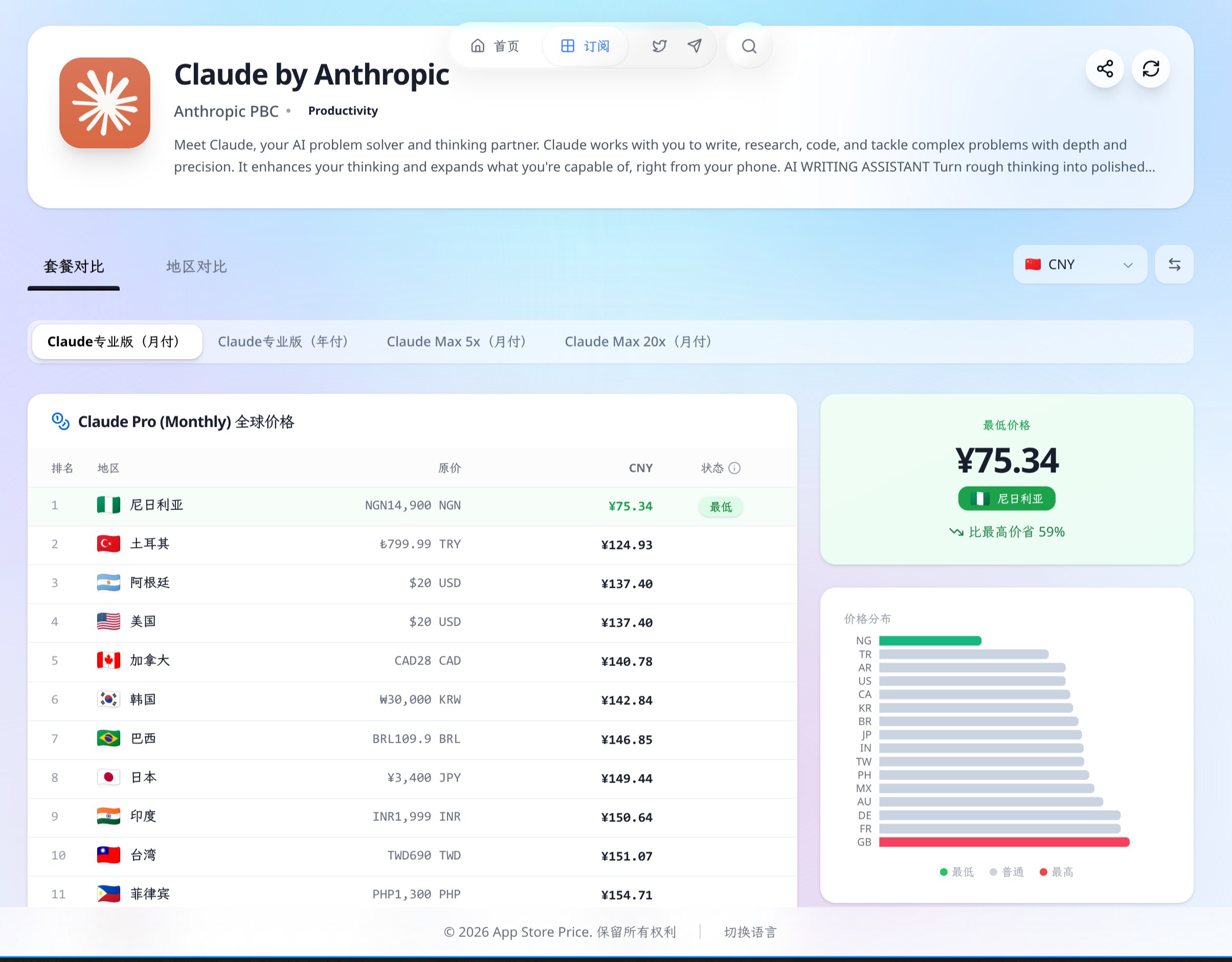Viewport: 1232px width, 962px height.
Task: Click the swap currency arrows button
Action: tap(1174, 264)
